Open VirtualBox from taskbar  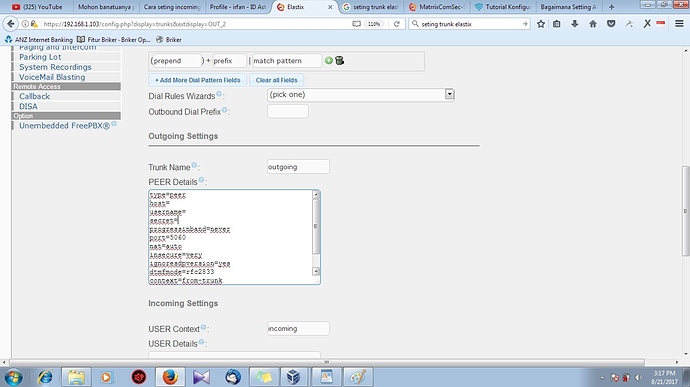point(293,377)
